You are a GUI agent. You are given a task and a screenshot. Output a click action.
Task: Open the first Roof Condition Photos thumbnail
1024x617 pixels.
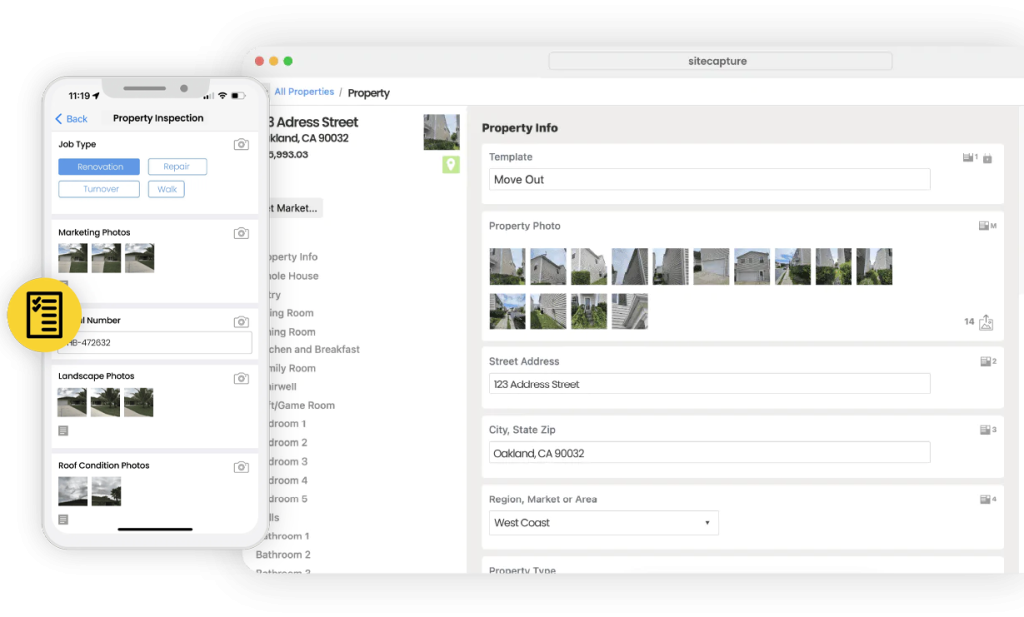click(72, 491)
